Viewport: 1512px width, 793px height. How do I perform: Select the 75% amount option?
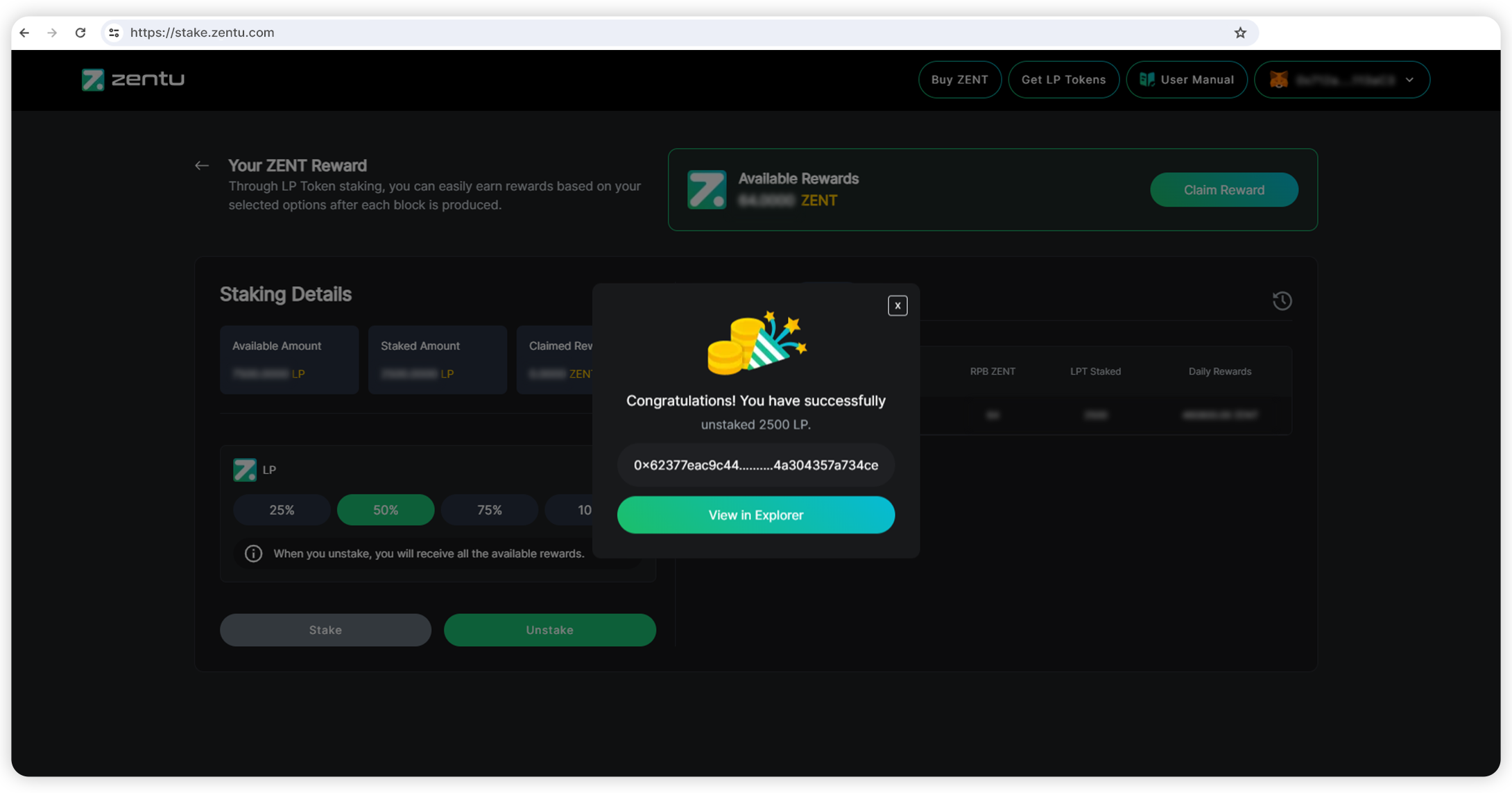[489, 510]
